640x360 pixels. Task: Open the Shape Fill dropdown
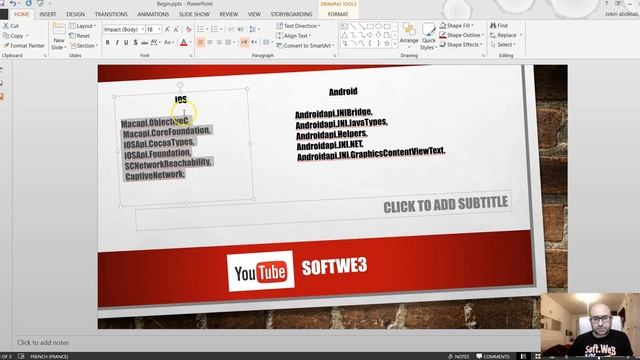coord(457,25)
